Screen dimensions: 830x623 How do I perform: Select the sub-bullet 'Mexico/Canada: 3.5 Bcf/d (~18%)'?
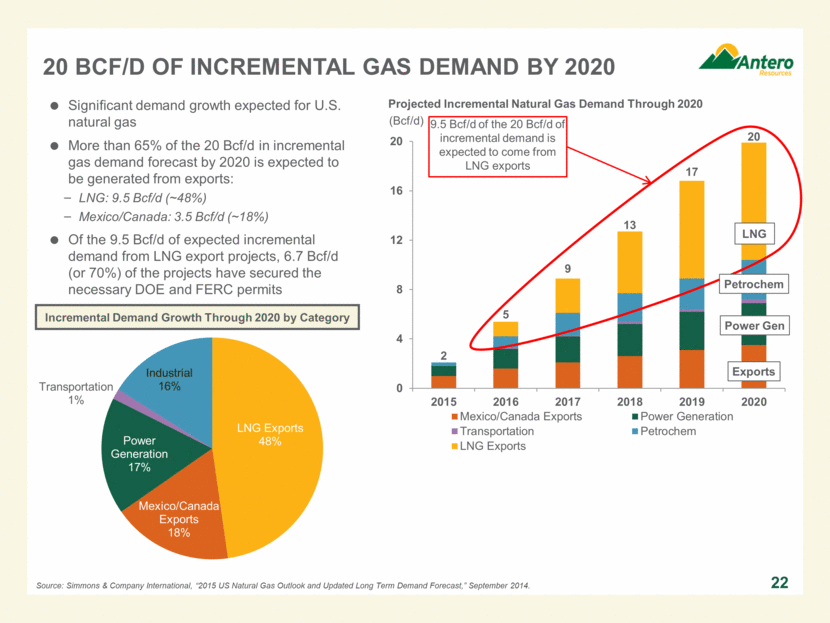click(x=173, y=216)
